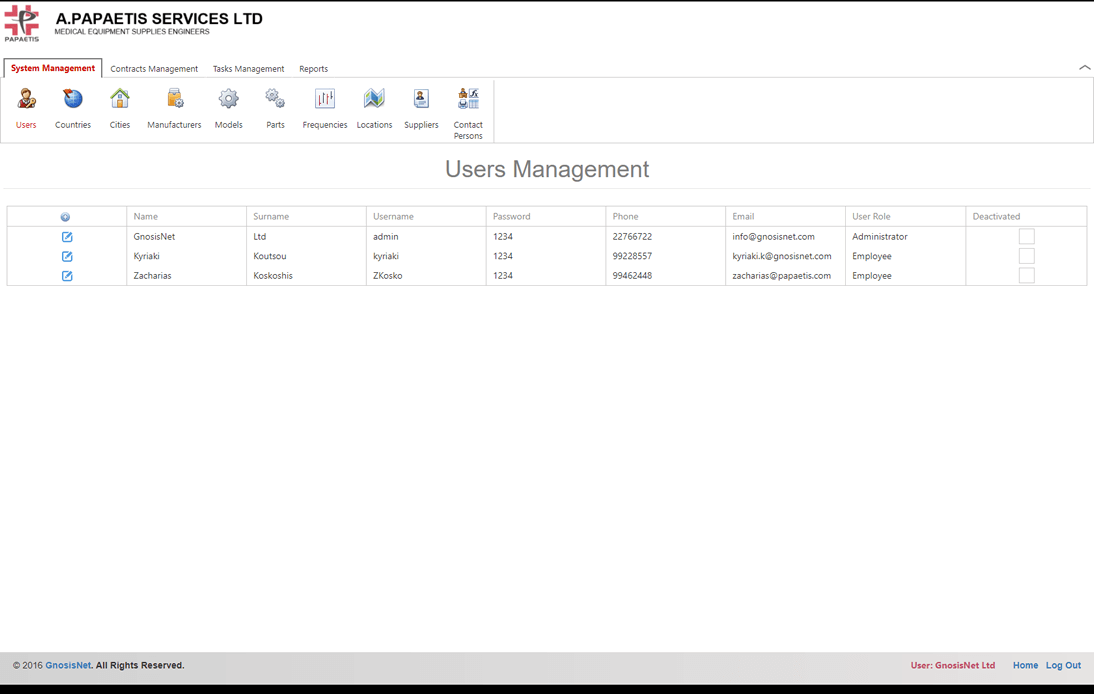Click the Parts icon in ribbon

click(x=275, y=100)
